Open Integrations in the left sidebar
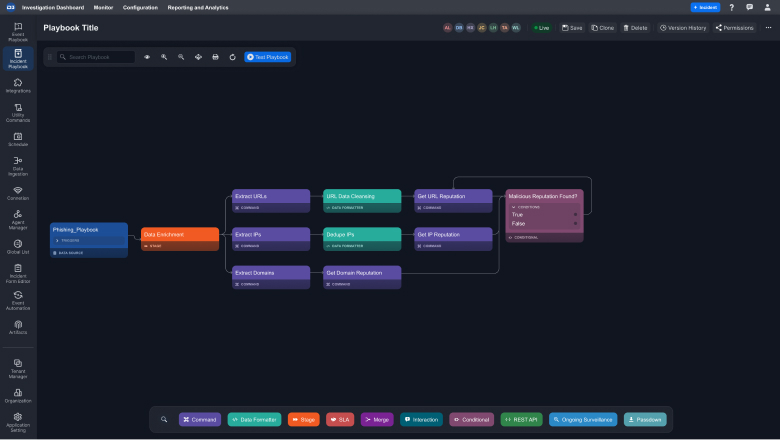This screenshot has height=440, width=780. (18, 85)
